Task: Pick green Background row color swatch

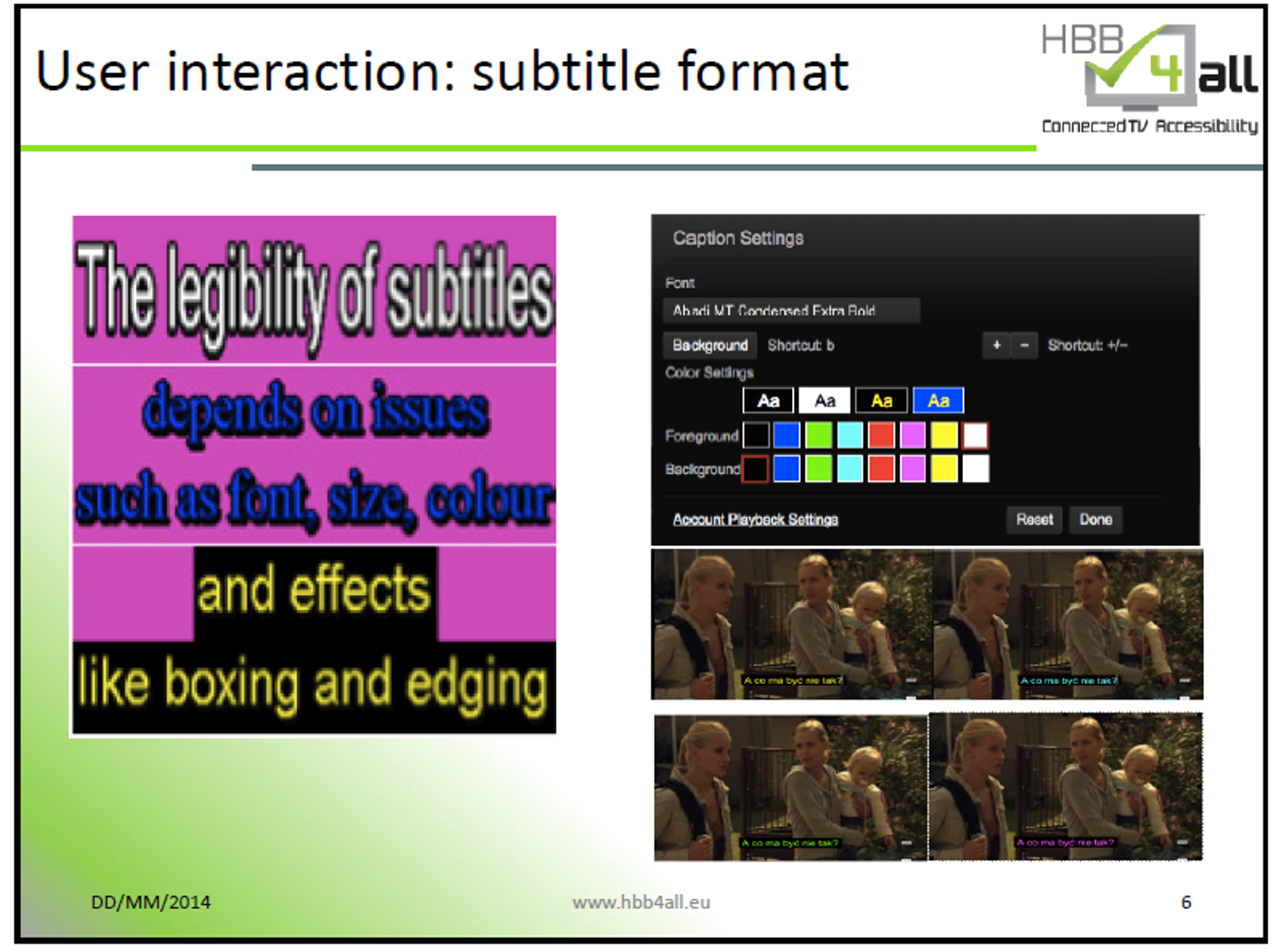Action: point(819,469)
